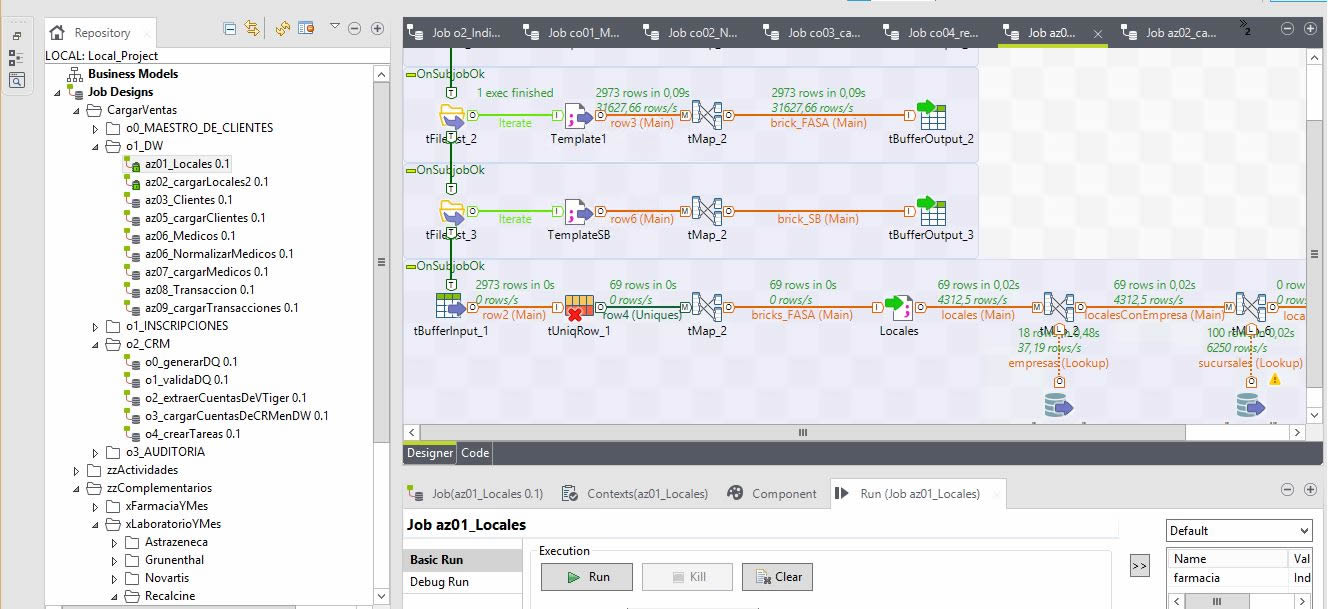The image size is (1328, 609).
Task: Click the tFileList_3 folder component icon
Action: coord(452,213)
